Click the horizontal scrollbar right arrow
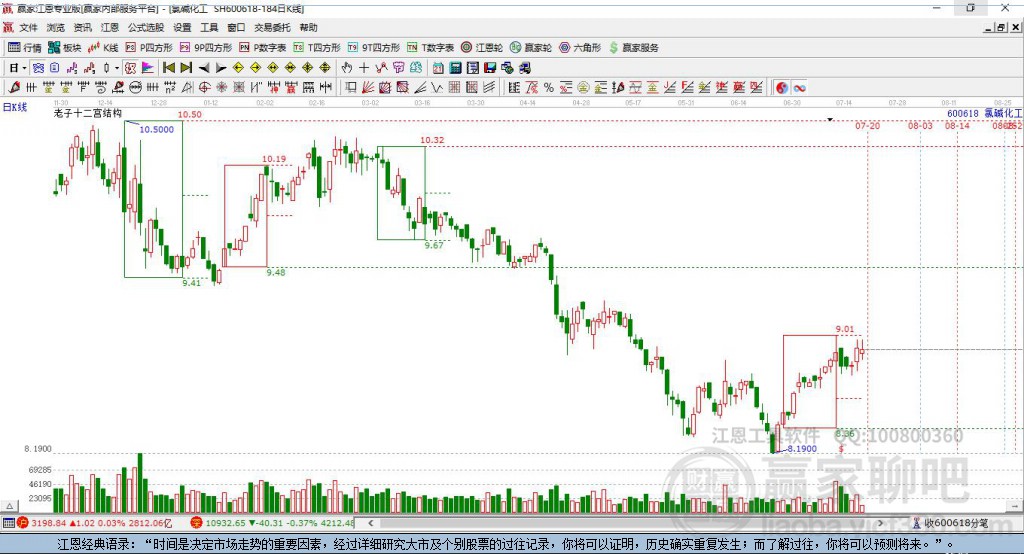Screen dimensions: 1024x554 tap(881, 523)
